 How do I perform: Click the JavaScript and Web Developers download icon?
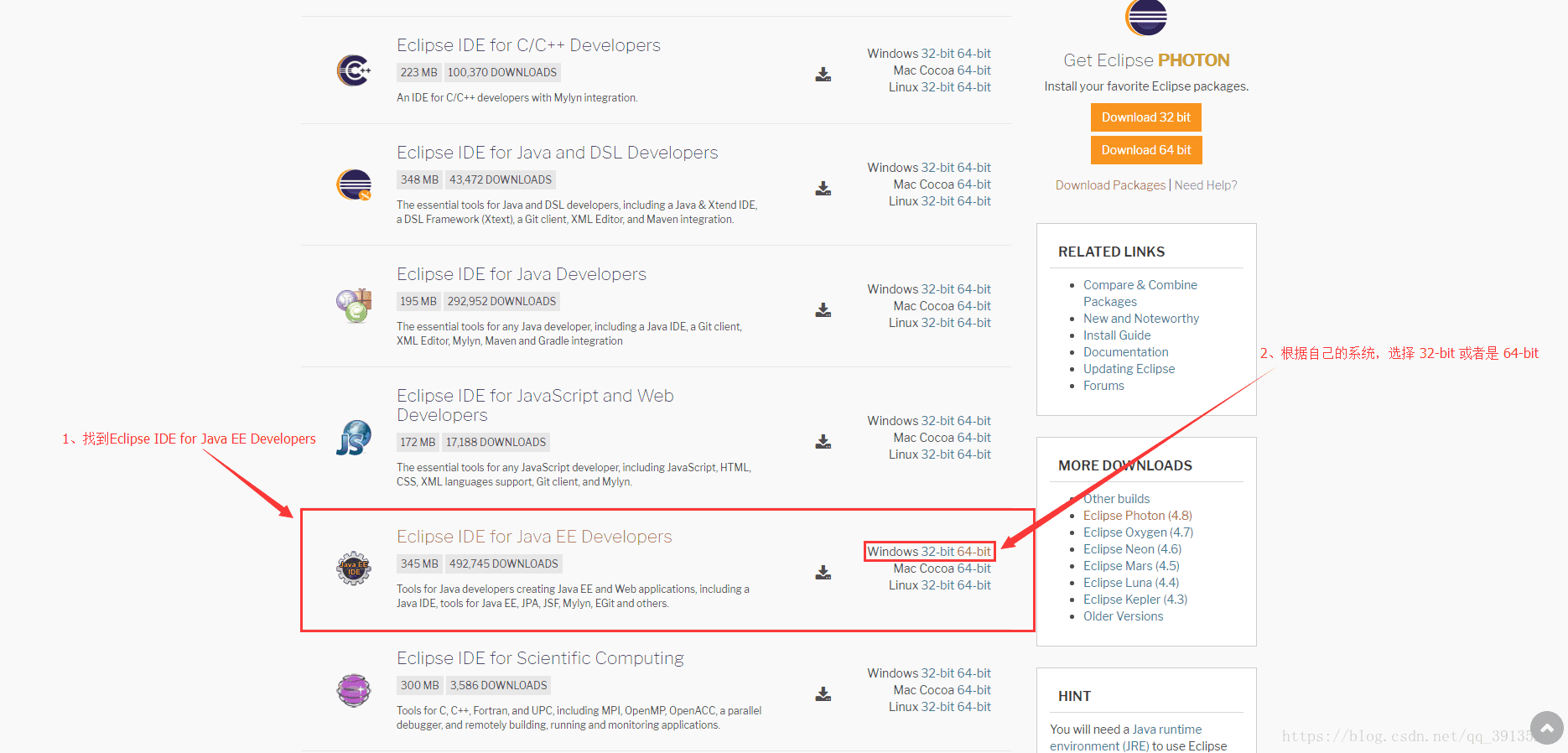(823, 442)
